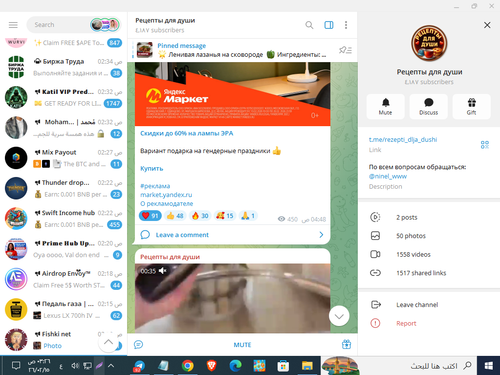
Task: Click the channel profile picture
Action: [x=429, y=43]
